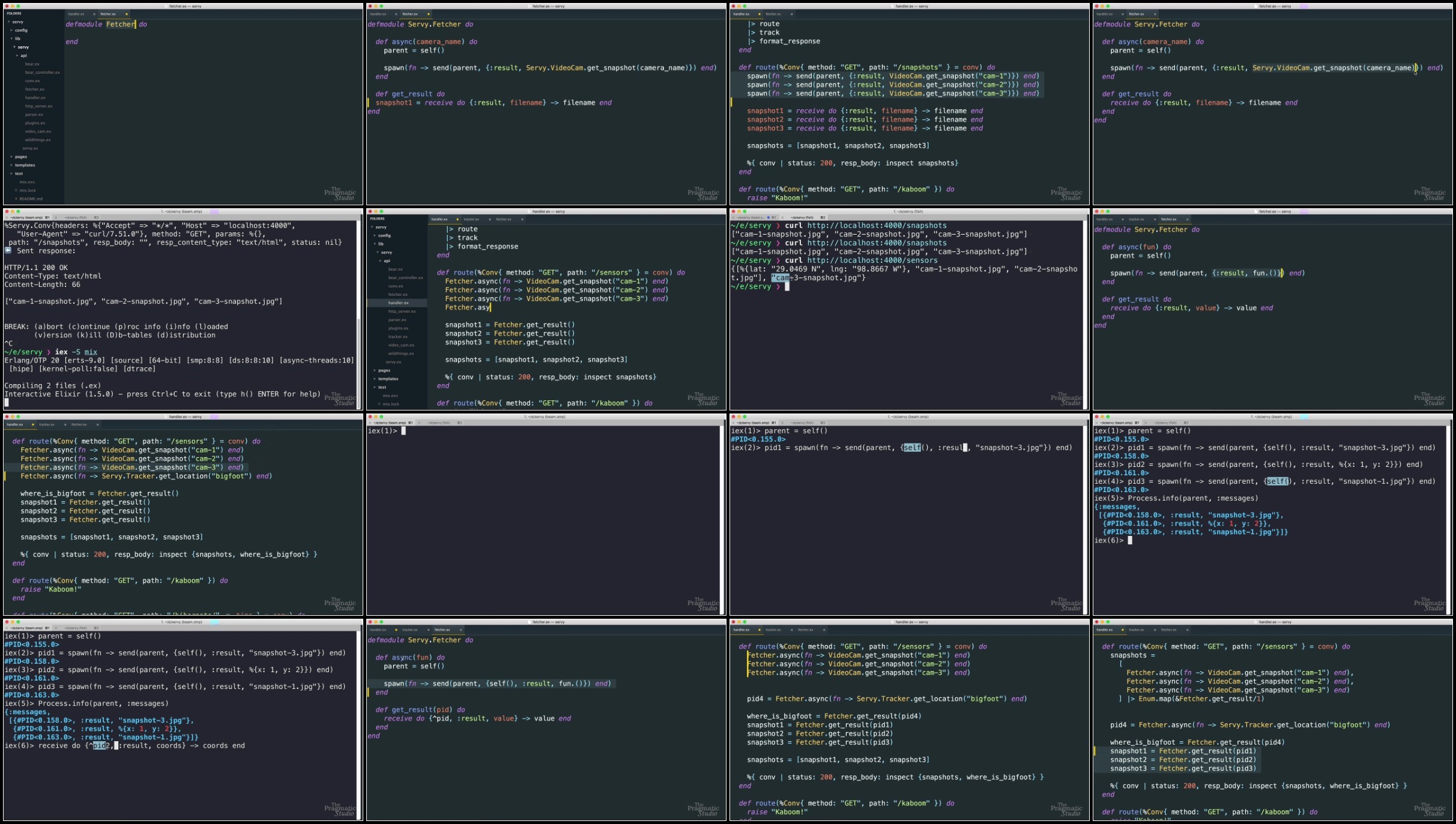
Task: Click the dot icon beside README.md in sidebar
Action: pyautogui.click(x=15, y=199)
